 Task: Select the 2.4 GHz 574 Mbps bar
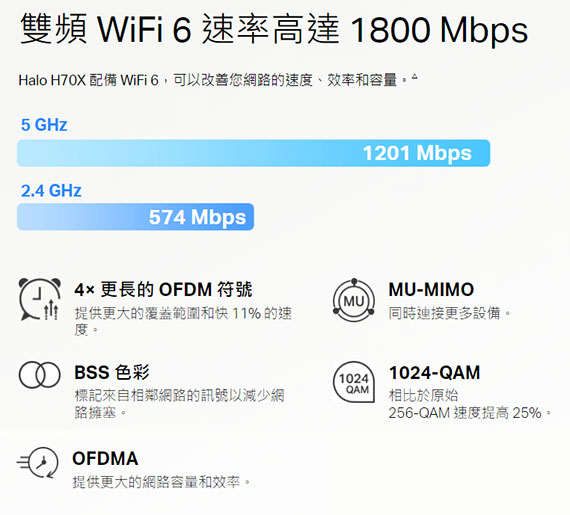(135, 217)
